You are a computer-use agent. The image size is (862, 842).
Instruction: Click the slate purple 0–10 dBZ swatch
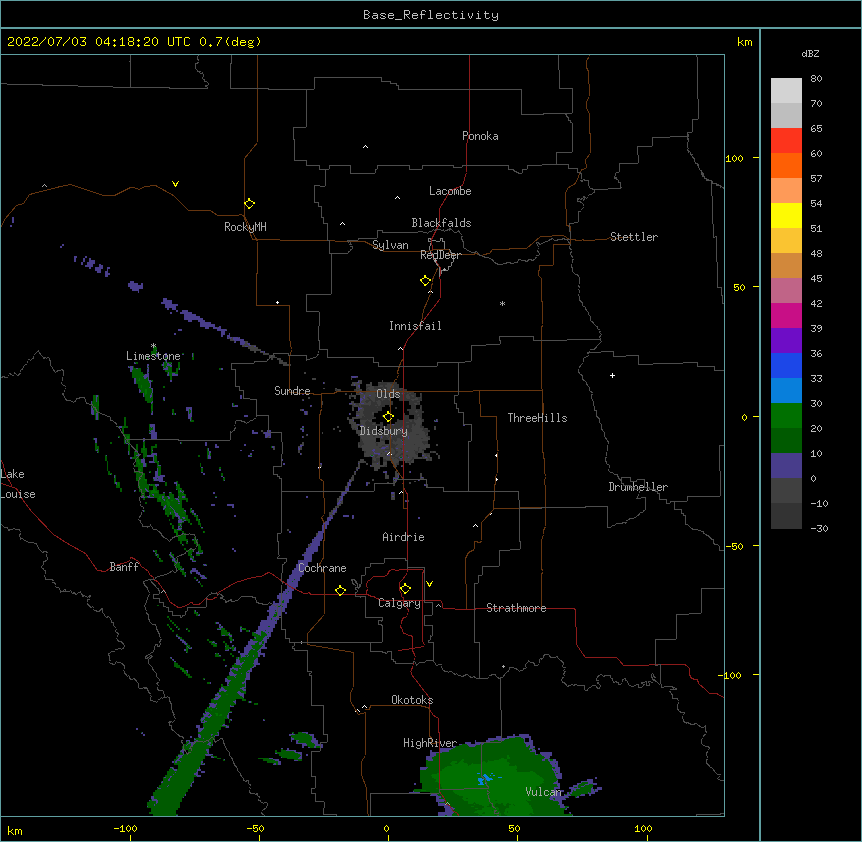coord(786,466)
